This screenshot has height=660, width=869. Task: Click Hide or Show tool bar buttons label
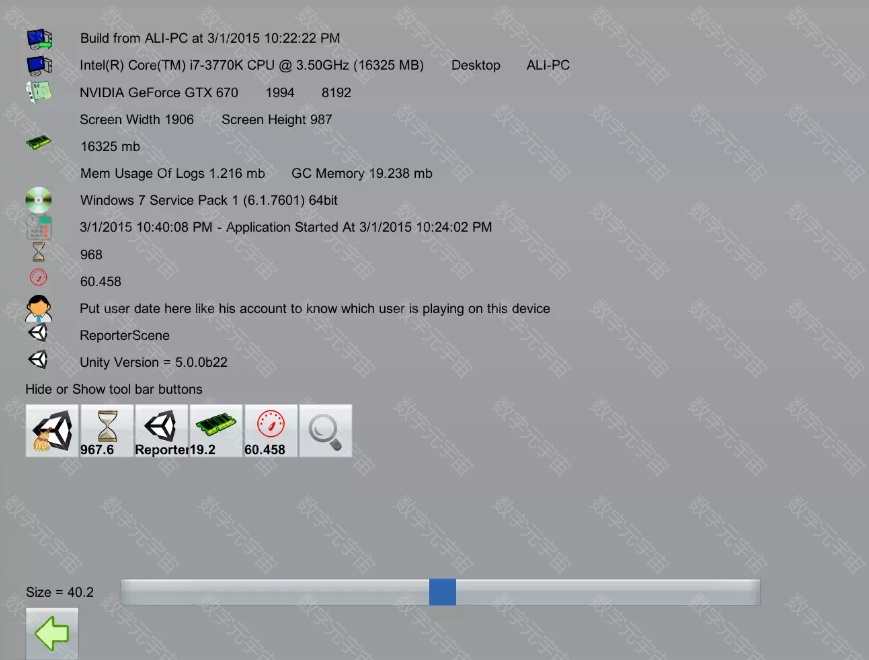pos(114,389)
